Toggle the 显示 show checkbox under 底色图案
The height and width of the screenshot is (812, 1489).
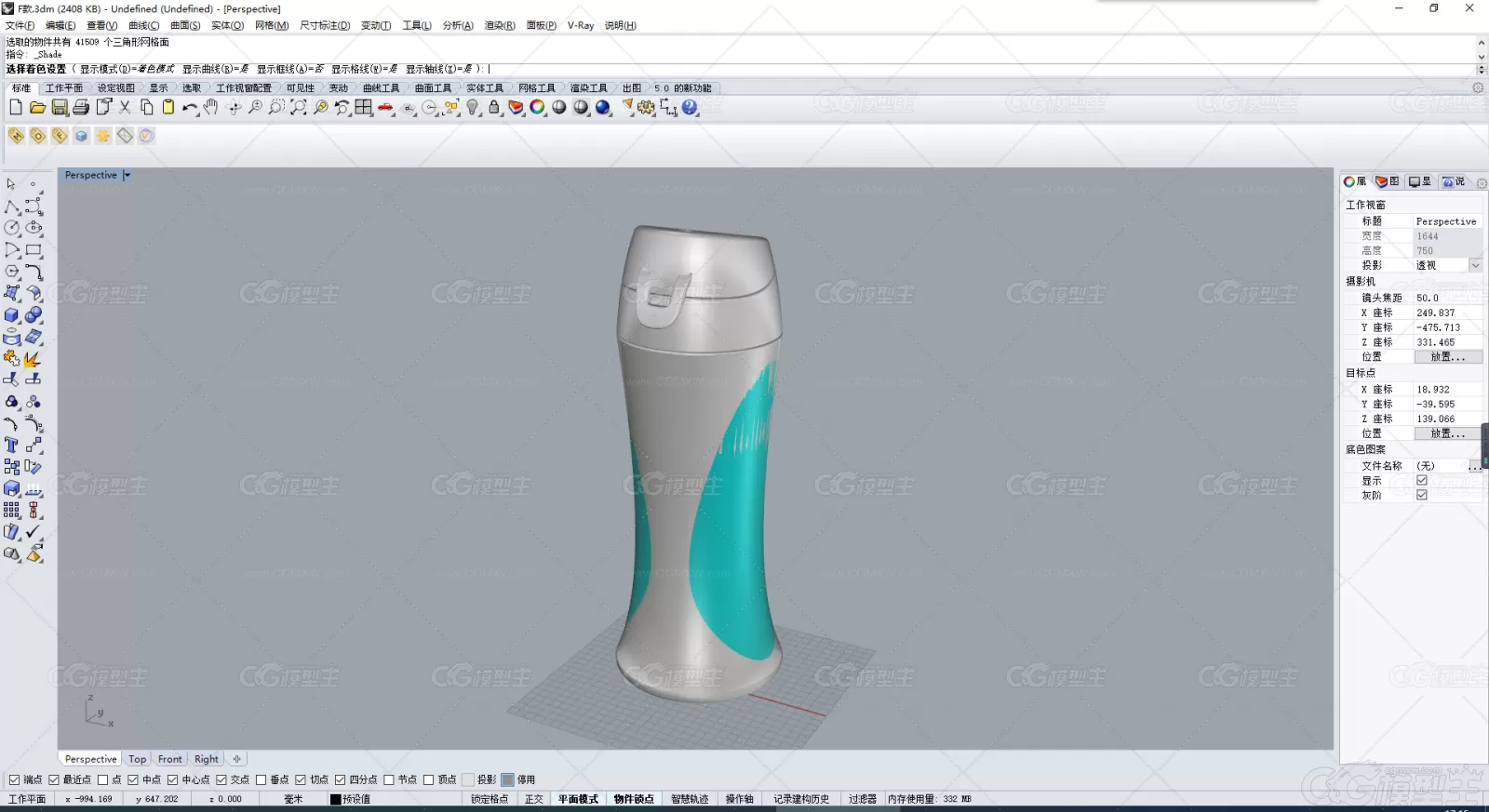pyautogui.click(x=1421, y=481)
